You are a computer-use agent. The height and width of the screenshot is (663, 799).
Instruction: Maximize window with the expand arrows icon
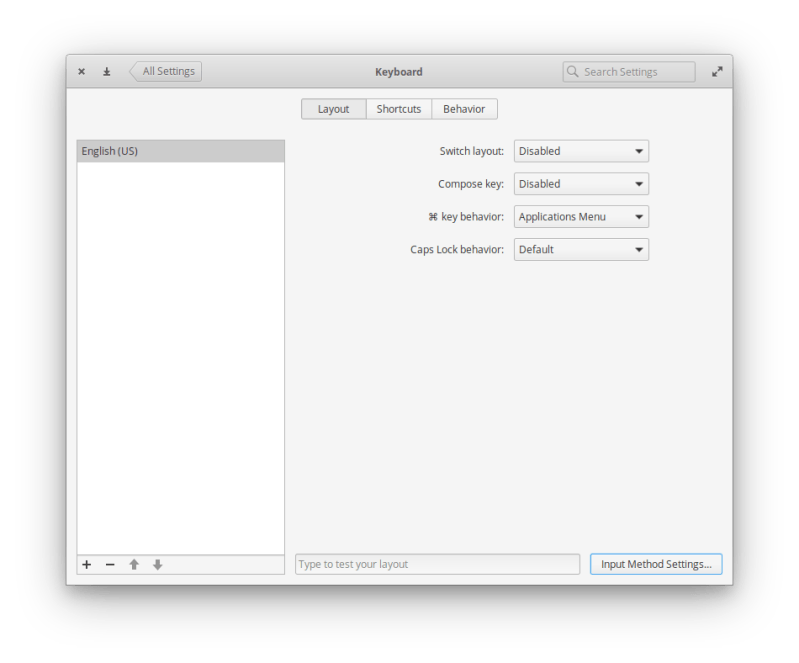(x=717, y=72)
